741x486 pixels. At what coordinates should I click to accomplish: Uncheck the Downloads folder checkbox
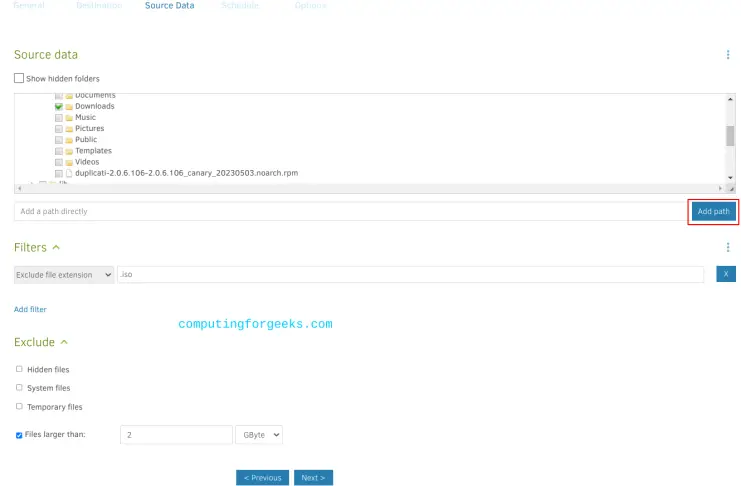59,106
